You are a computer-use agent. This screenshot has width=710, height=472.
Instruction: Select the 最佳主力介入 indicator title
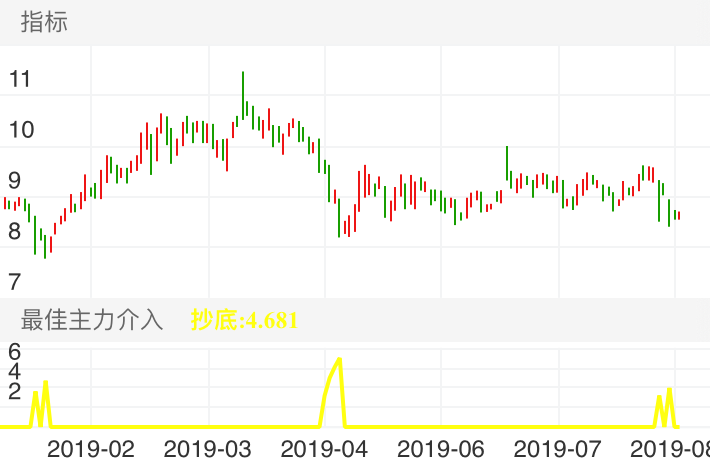91,320
